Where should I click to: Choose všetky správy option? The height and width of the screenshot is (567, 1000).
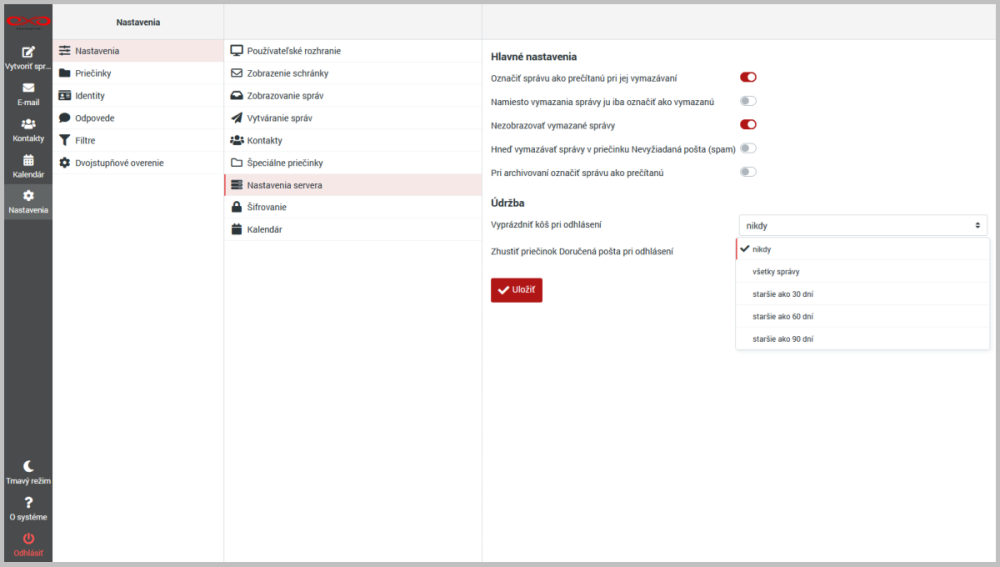[x=863, y=271]
